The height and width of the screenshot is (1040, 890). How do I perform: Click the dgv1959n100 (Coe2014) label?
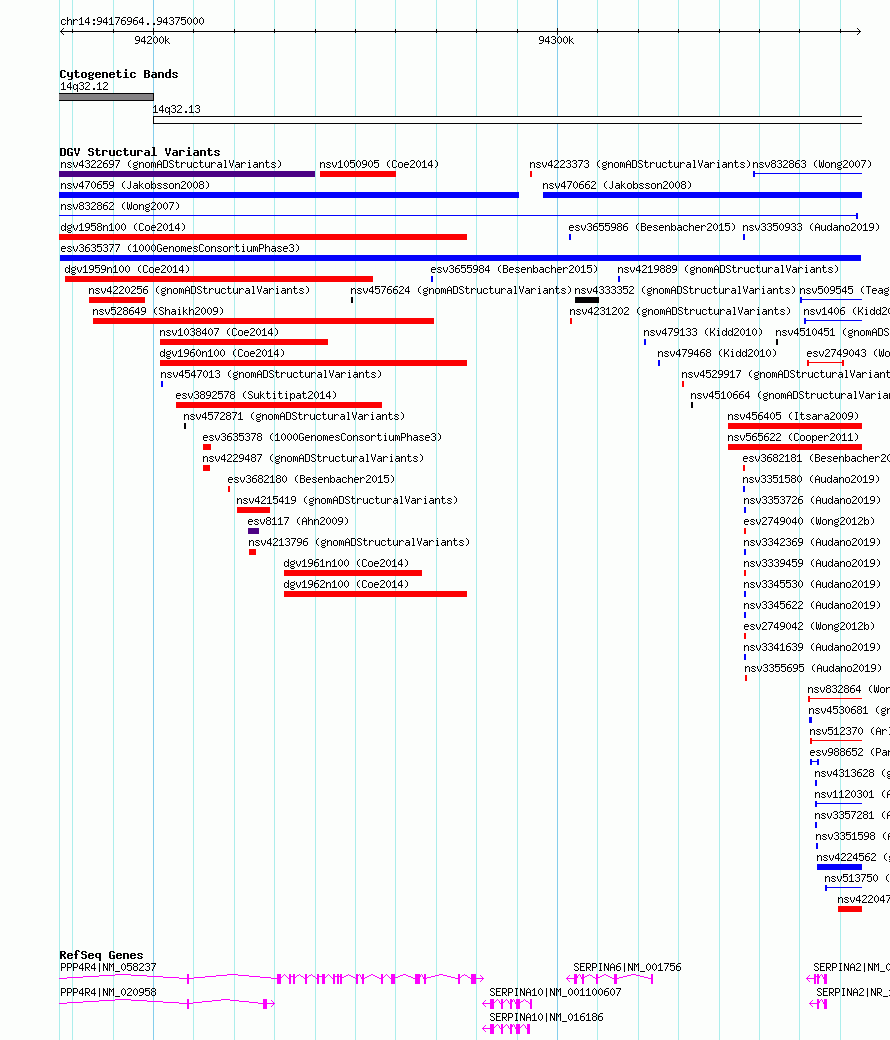click(127, 269)
